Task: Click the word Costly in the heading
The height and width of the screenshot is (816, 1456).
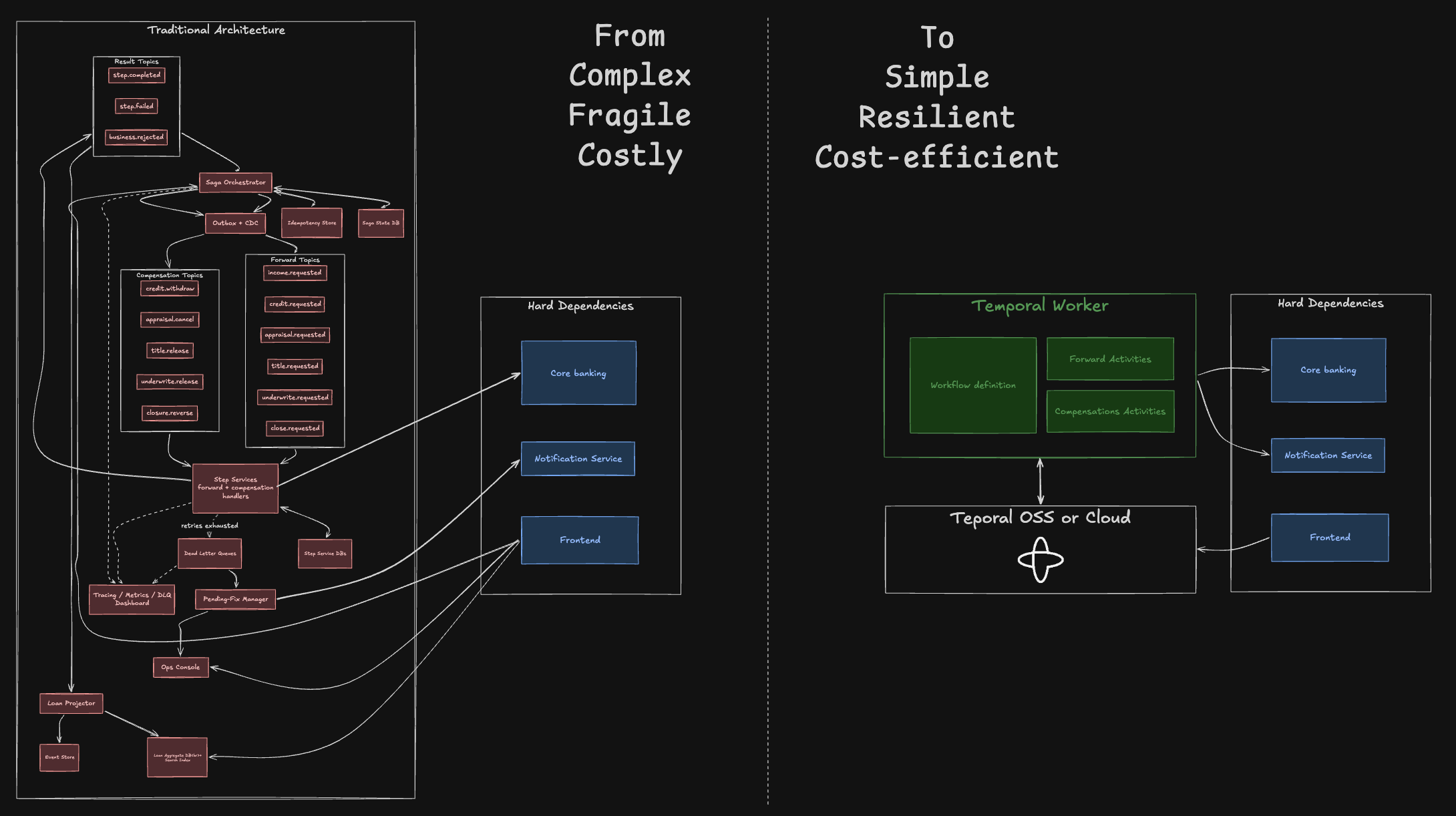Action: coord(629,156)
